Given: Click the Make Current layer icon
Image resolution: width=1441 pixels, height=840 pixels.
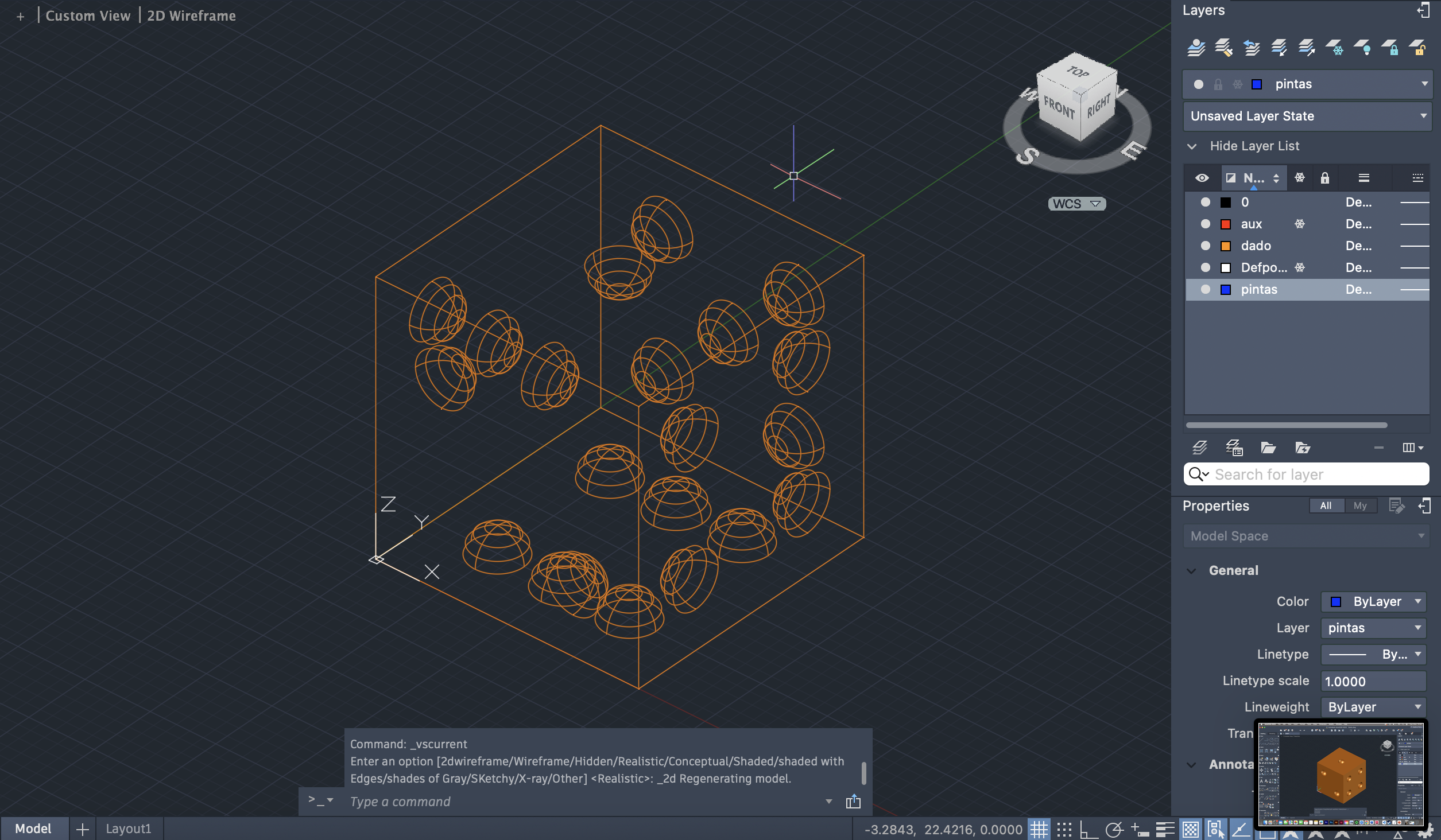Looking at the screenshot, I should pos(1196,48).
